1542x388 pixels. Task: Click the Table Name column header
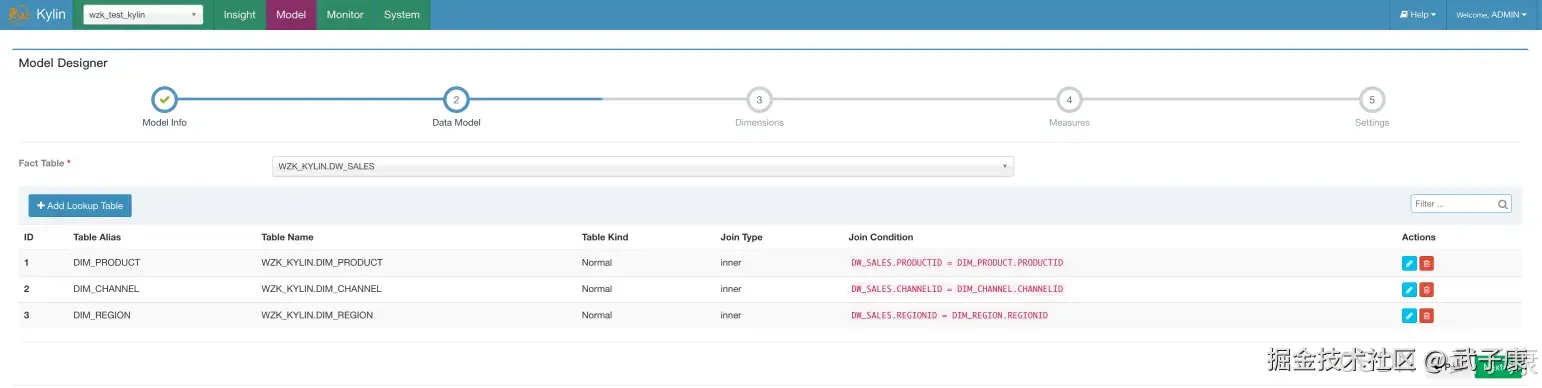click(287, 237)
